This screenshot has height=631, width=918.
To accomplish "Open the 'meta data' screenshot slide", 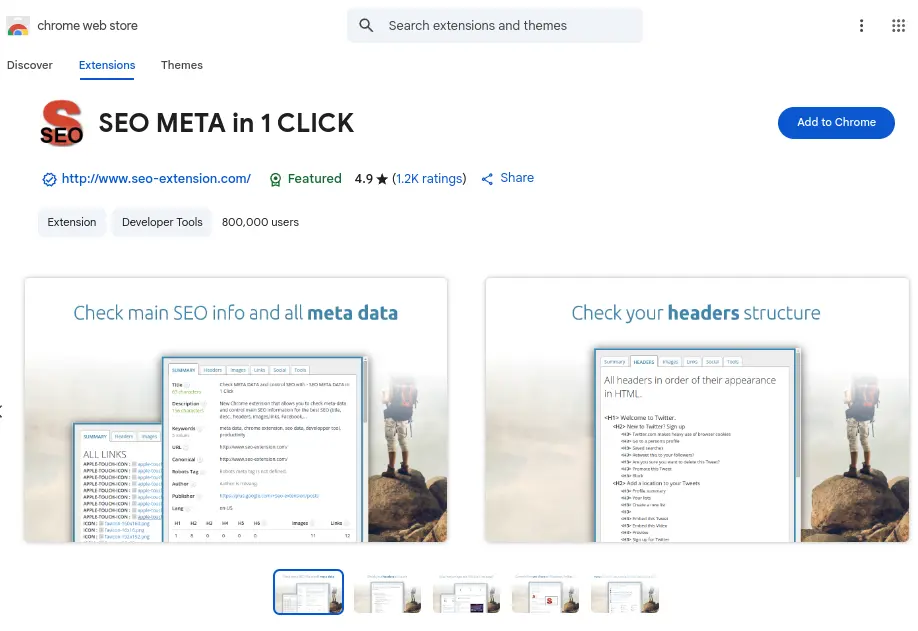I will [x=236, y=410].
